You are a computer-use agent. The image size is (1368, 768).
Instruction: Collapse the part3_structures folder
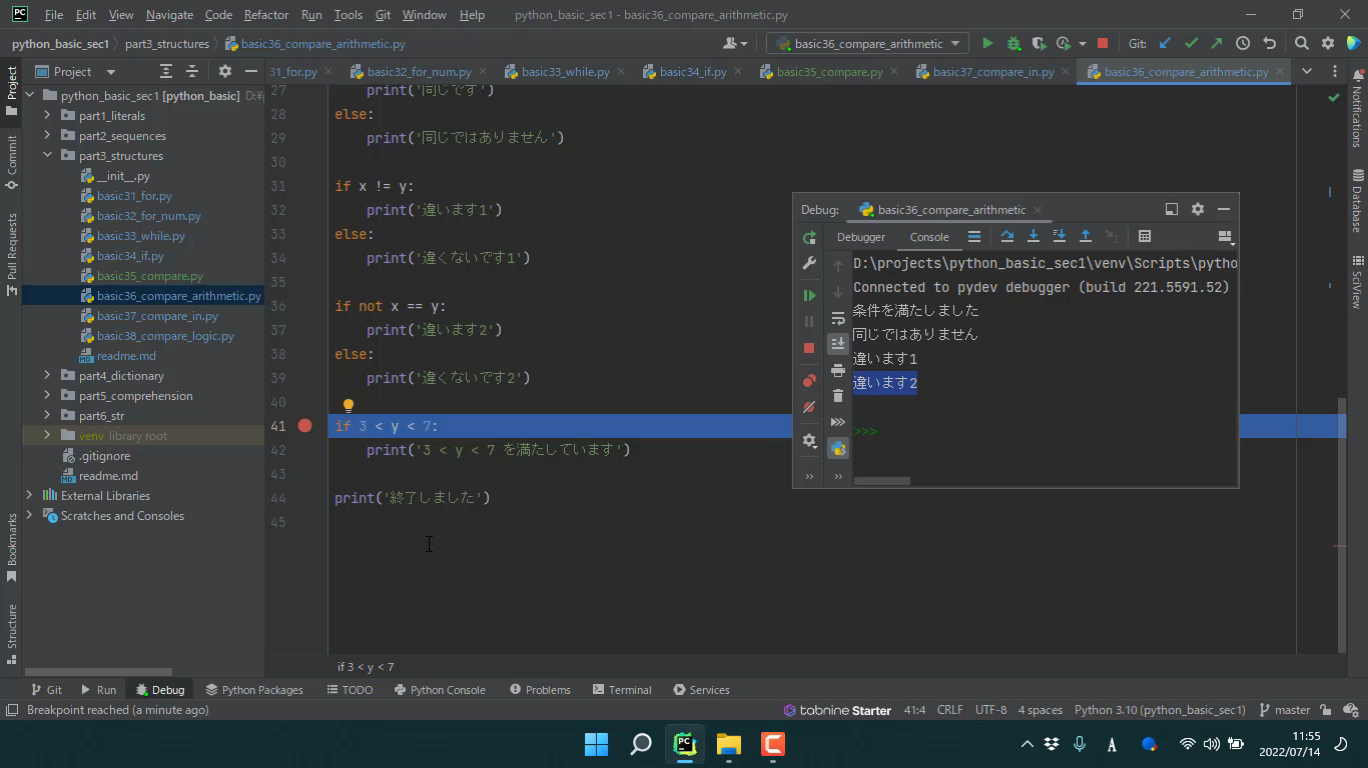(x=47, y=156)
